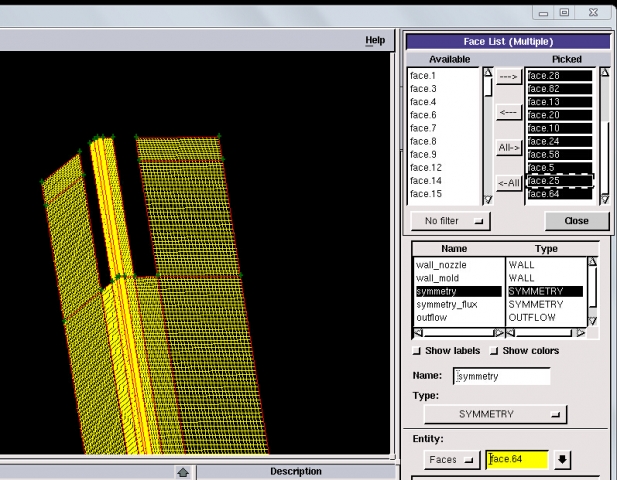Viewport: 617px width, 480px height.
Task: Click the Name text field containing symmetry
Action: pos(501,377)
